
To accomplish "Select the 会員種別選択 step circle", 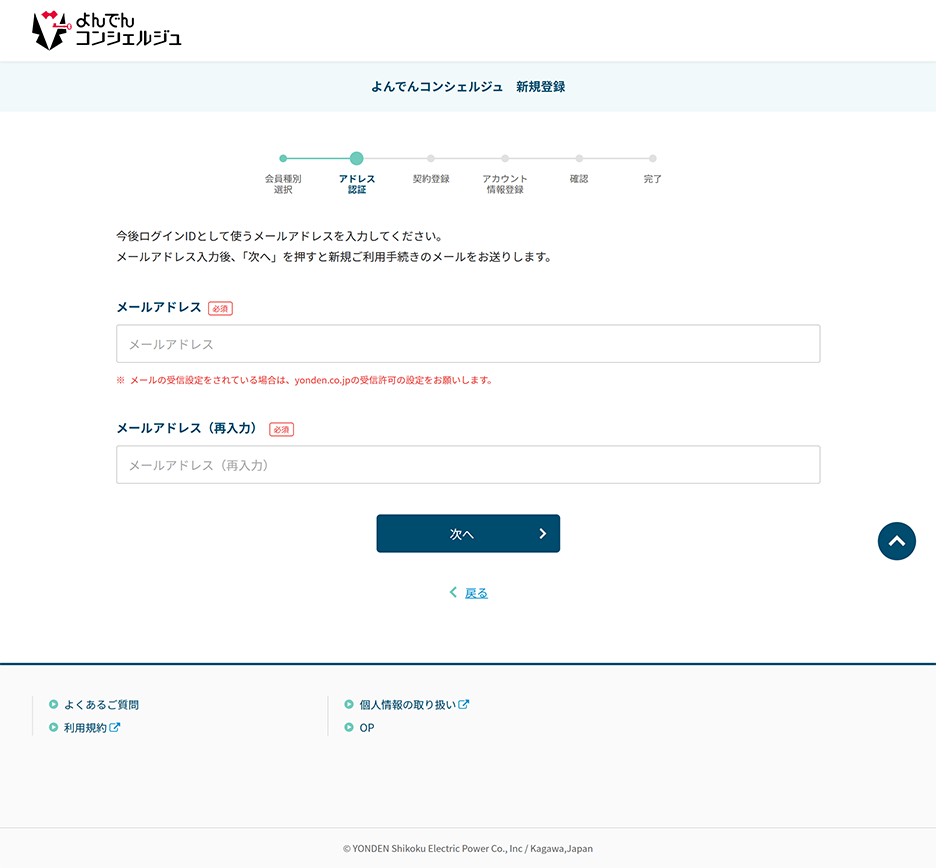I will click(x=283, y=158).
